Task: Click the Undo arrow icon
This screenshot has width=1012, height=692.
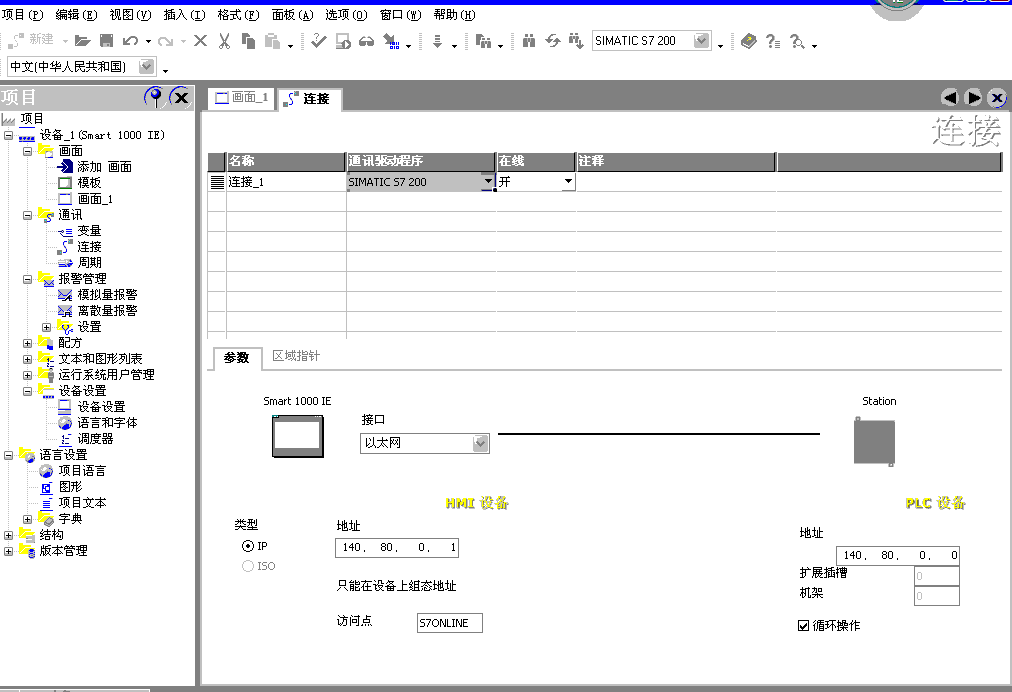Action: pyautogui.click(x=130, y=41)
